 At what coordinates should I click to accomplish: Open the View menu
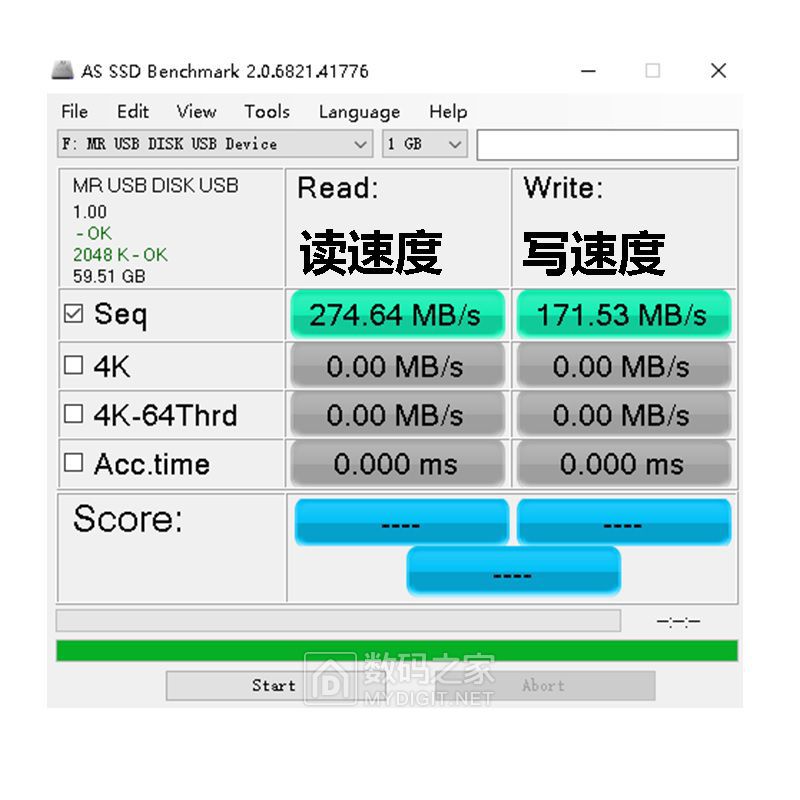(x=196, y=111)
